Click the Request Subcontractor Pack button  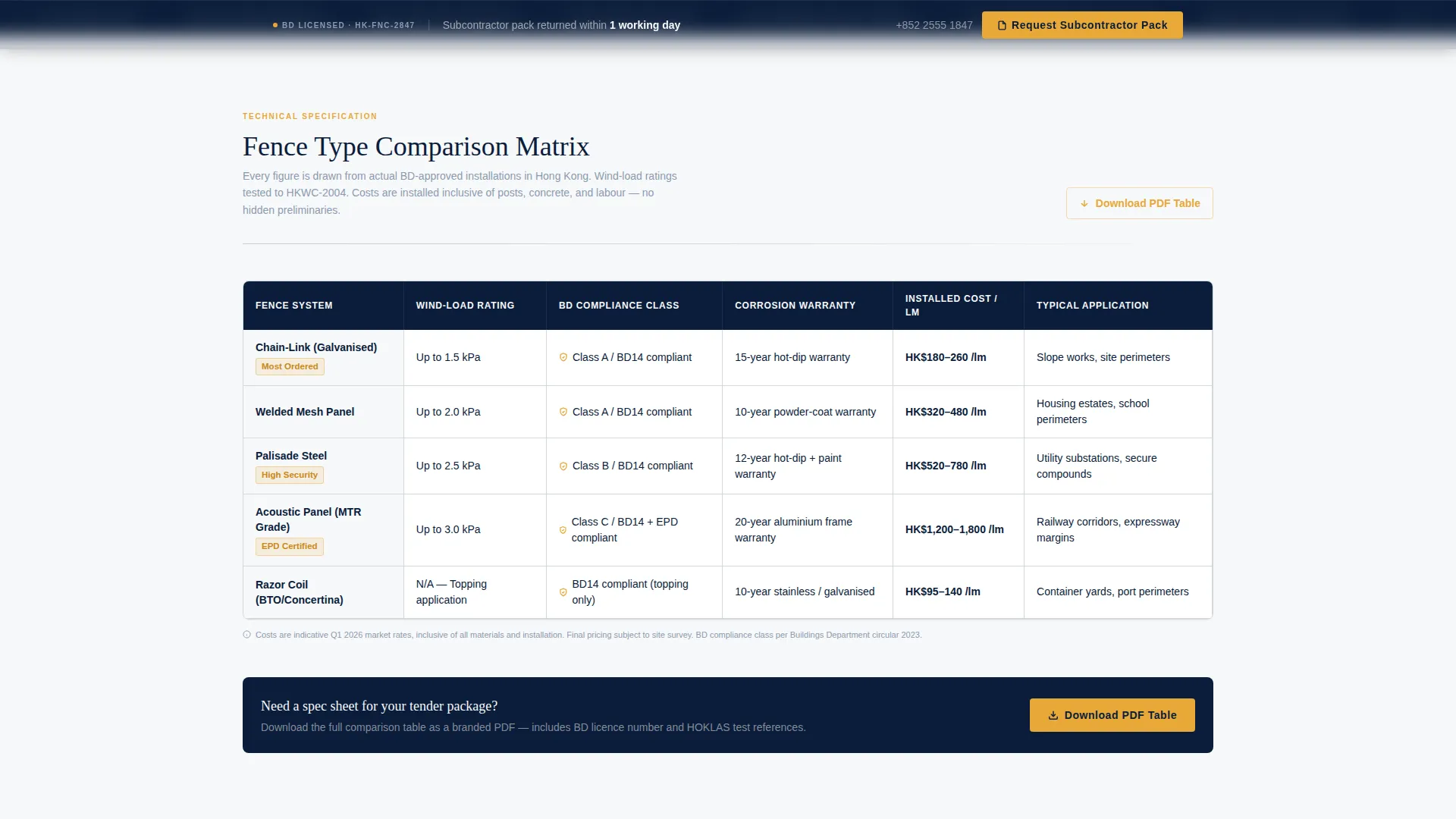coord(1082,25)
